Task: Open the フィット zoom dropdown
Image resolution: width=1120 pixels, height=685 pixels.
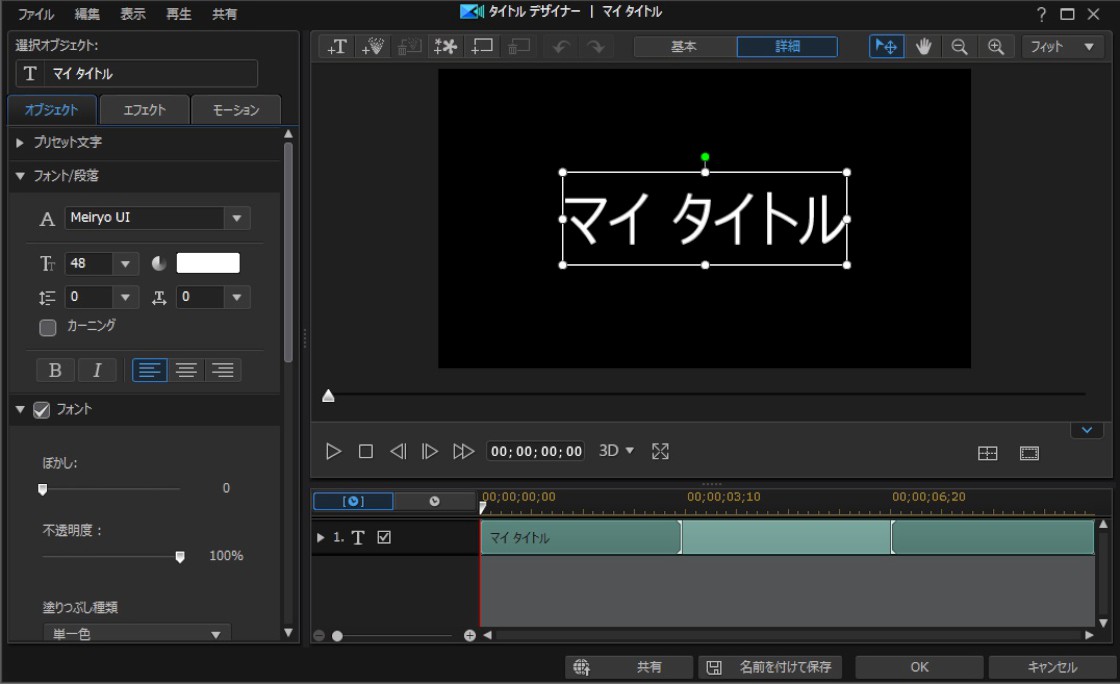Action: 1062,47
